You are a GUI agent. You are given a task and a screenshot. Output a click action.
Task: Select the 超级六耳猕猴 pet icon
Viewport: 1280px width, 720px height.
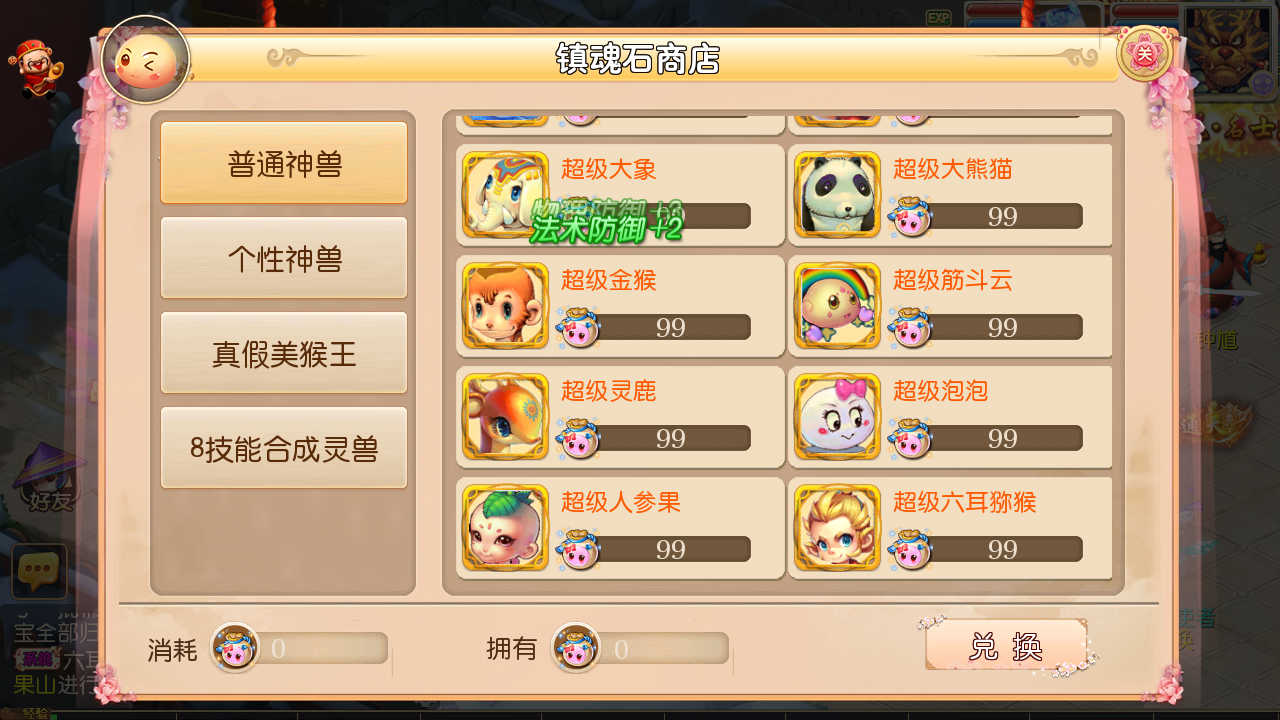click(838, 528)
